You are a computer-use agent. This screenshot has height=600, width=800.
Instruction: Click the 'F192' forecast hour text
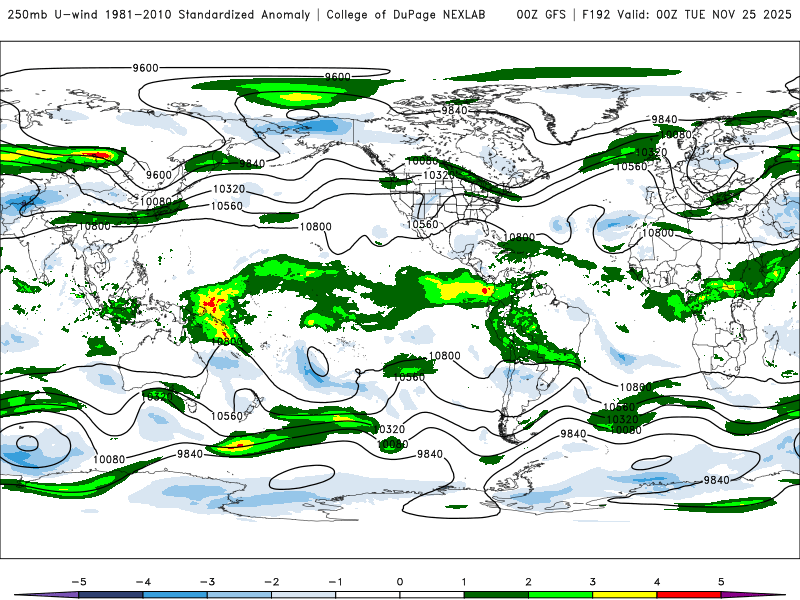[596, 14]
